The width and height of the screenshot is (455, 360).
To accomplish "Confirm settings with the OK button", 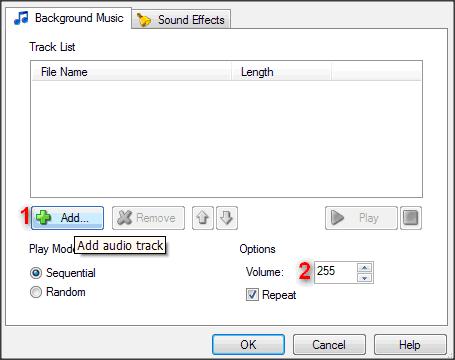I will pyautogui.click(x=248, y=345).
